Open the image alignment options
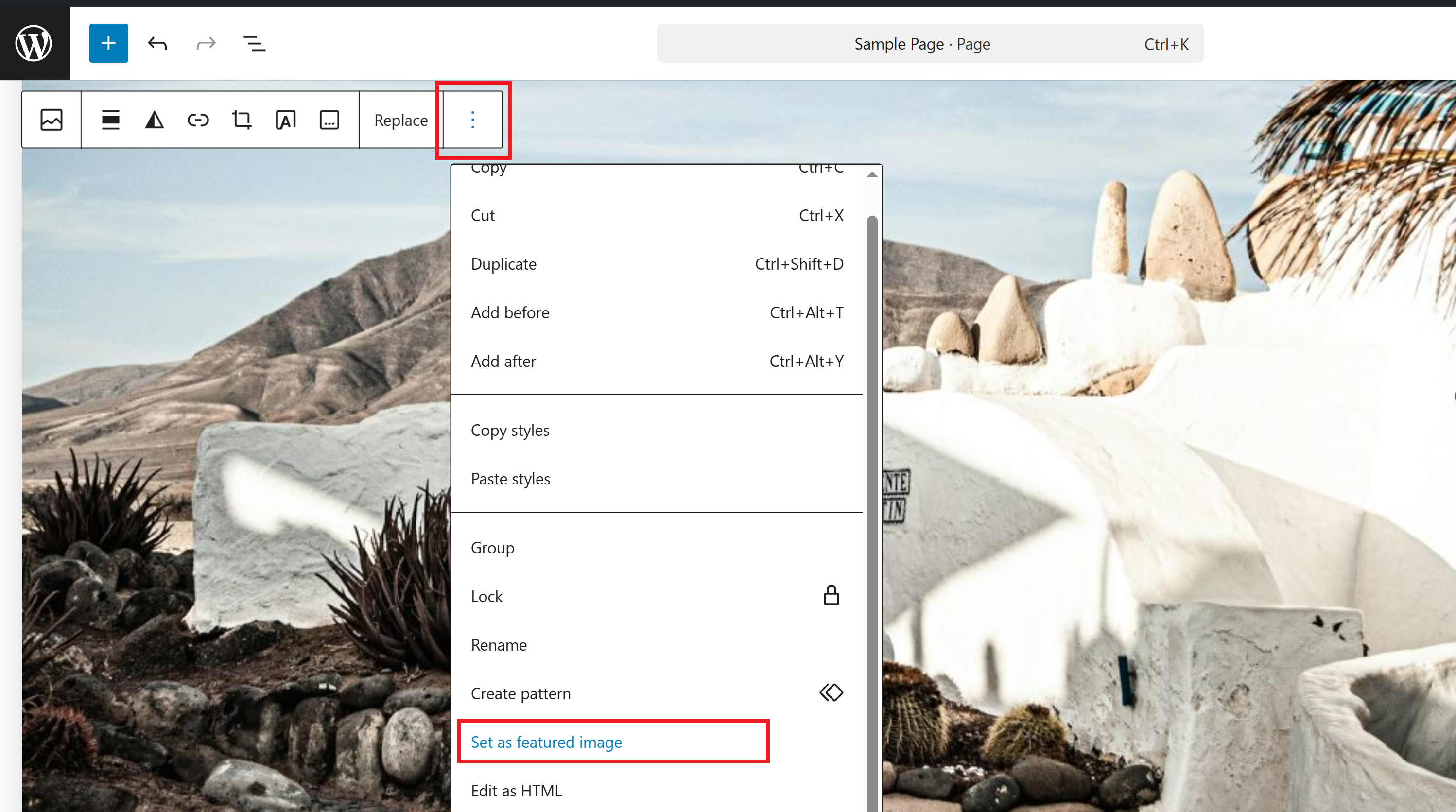1456x812 pixels. click(111, 120)
